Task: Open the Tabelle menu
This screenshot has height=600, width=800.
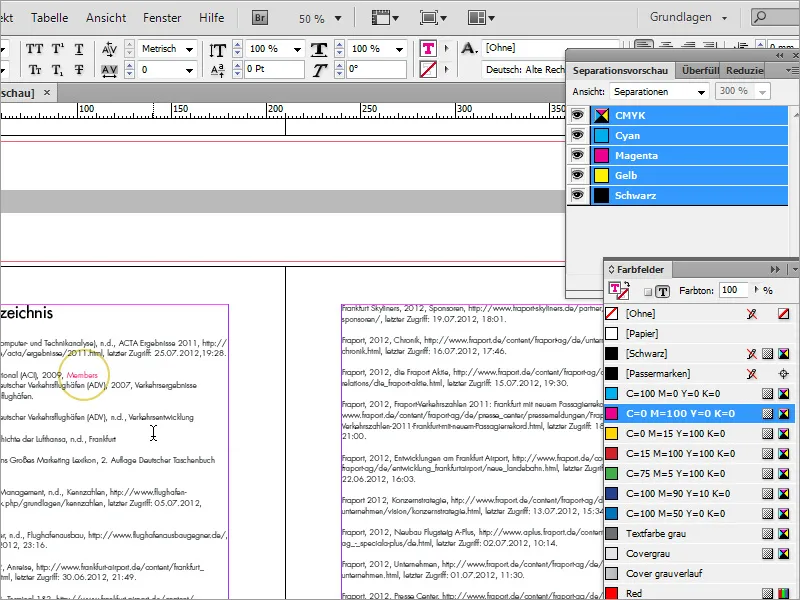Action: pos(49,18)
